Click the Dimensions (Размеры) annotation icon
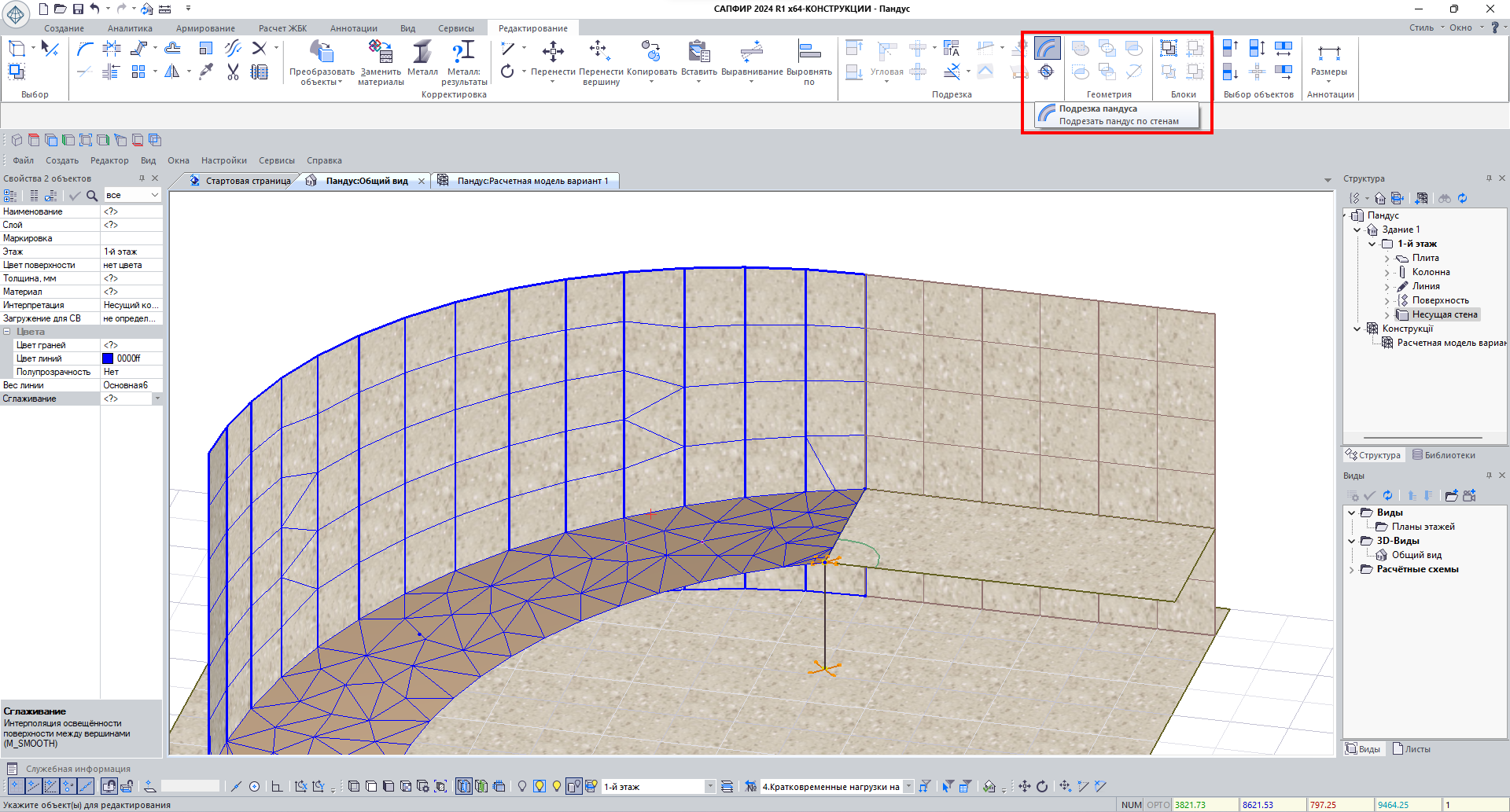This screenshot has height=812, width=1510. [1328, 53]
